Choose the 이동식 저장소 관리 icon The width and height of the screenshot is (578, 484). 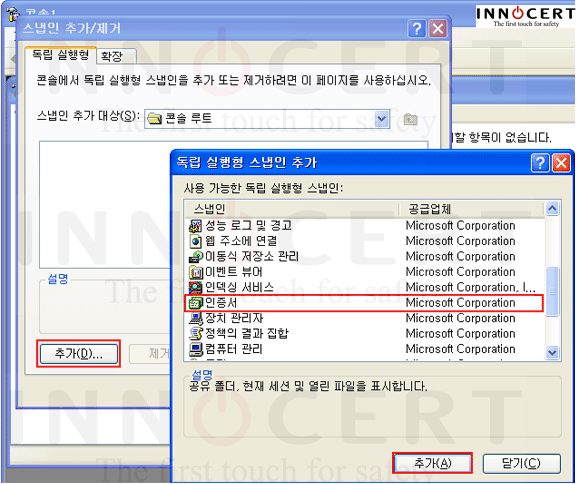195,257
